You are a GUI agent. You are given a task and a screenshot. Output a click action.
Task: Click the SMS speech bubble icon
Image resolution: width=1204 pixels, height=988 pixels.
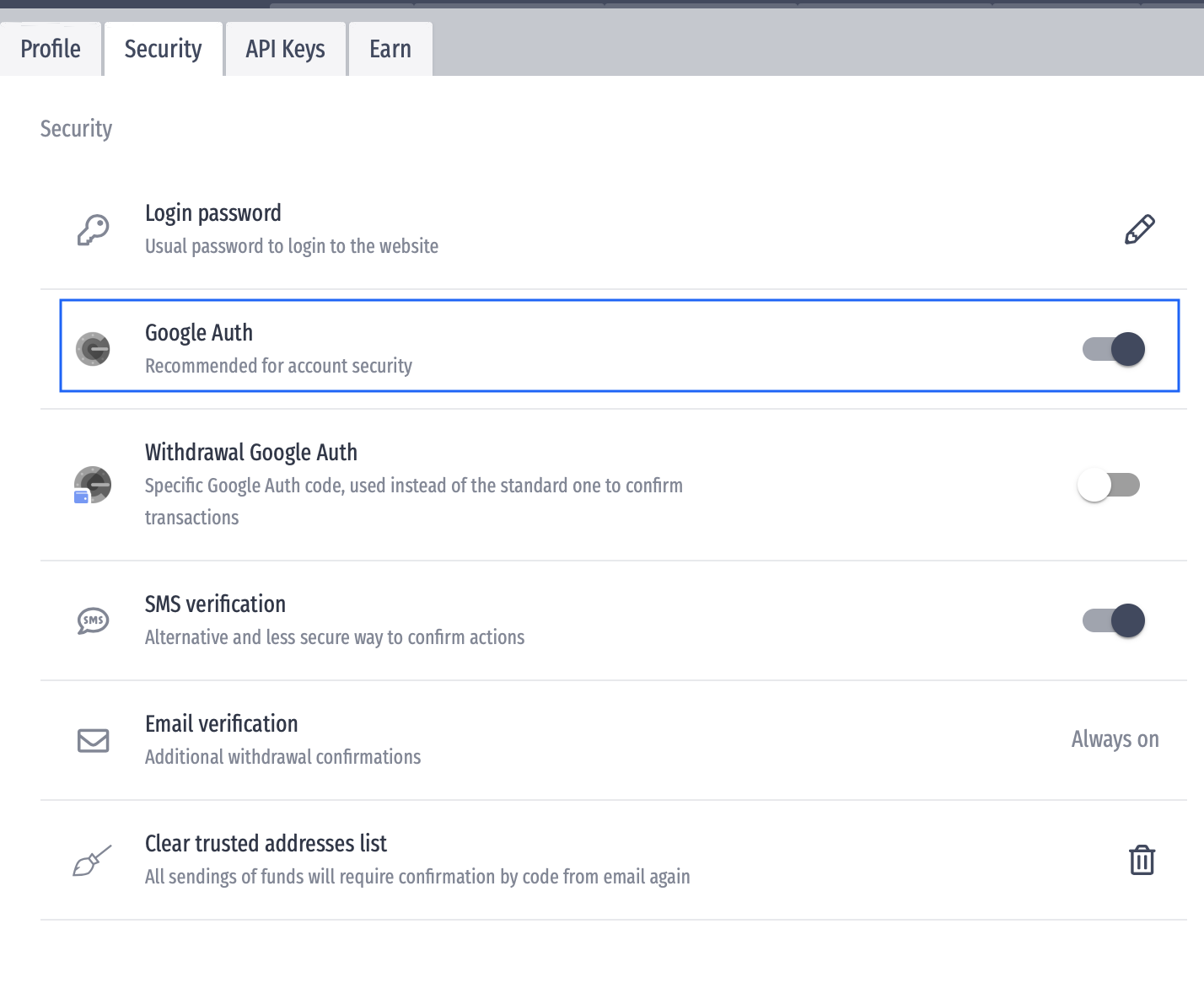(93, 621)
